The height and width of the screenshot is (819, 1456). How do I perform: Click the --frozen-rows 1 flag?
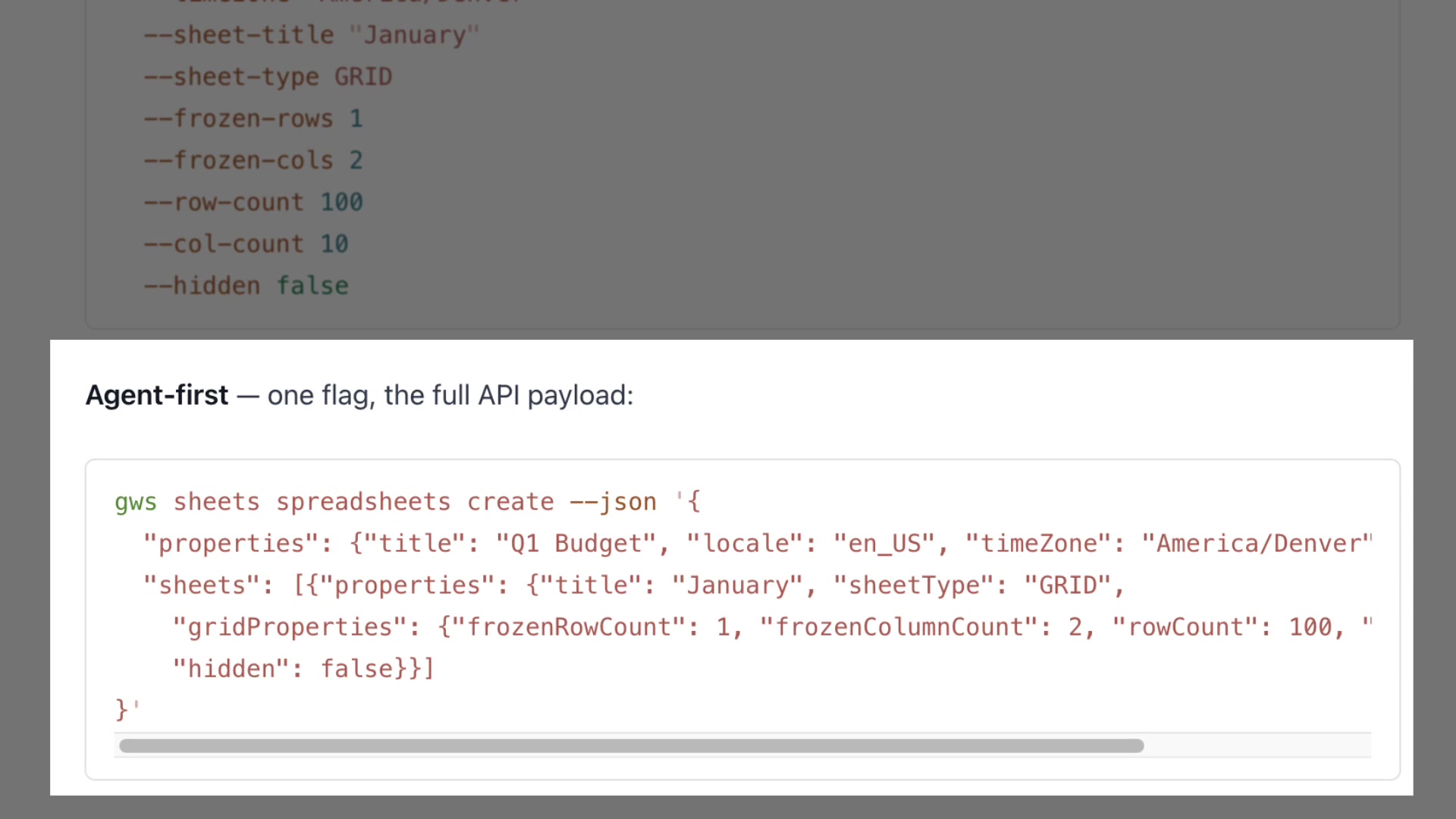(x=253, y=118)
